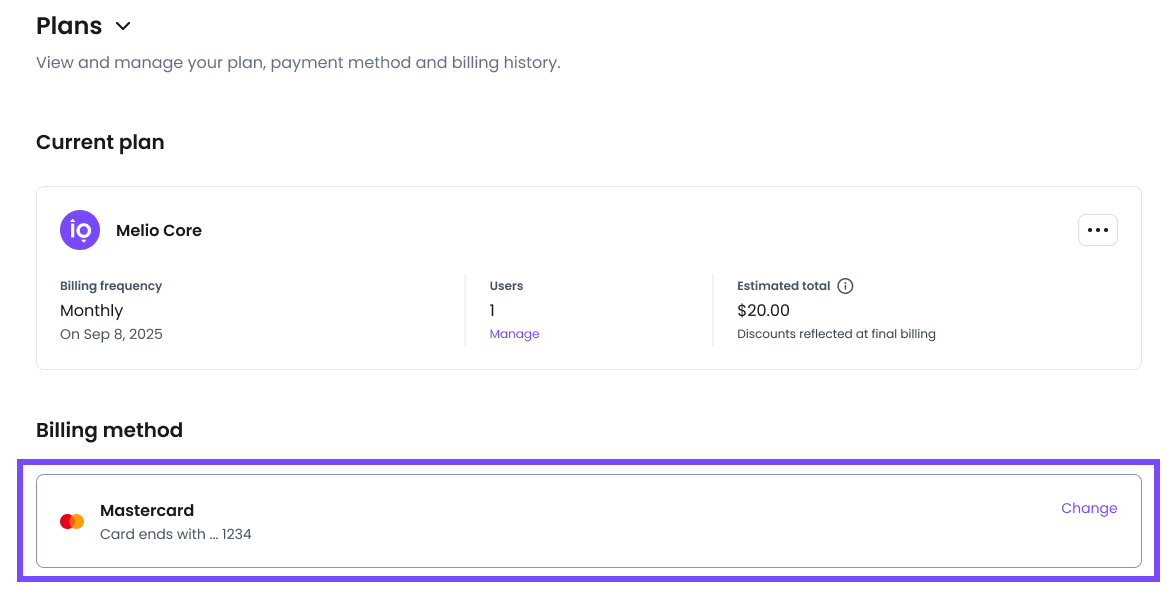Click the Billing frequency label
Screen dimensions: 1176x595
click(111, 286)
